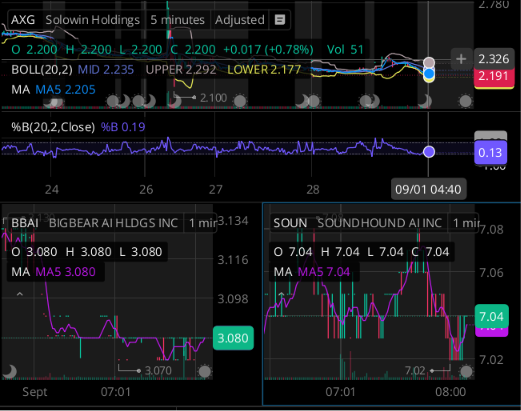Screen dimensions: 521x411
Task: Open the Adjusted price setting
Action: [x=240, y=20]
